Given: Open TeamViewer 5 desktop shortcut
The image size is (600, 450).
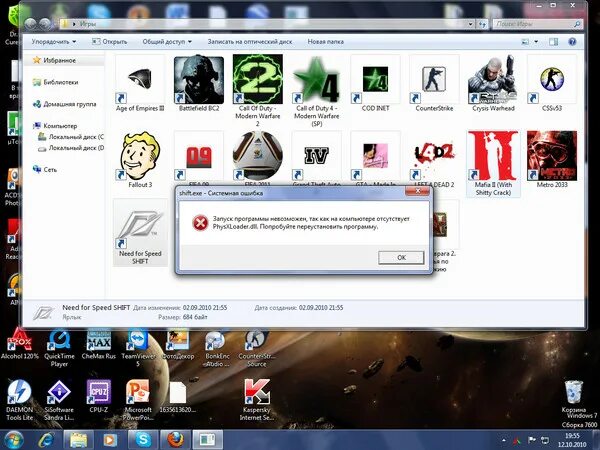Looking at the screenshot, I should pyautogui.click(x=138, y=348).
